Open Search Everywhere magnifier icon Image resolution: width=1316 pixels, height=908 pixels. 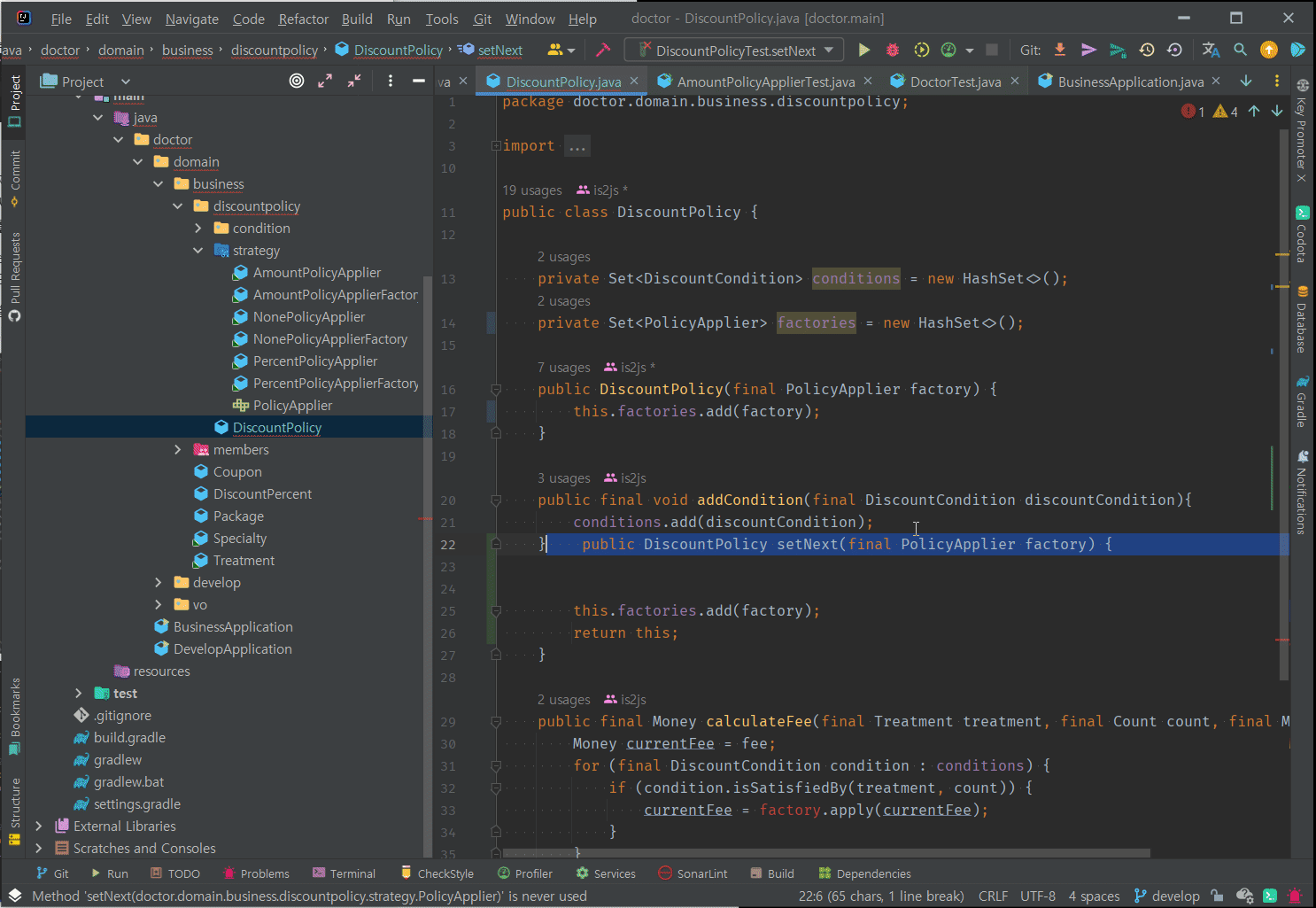tap(1240, 50)
